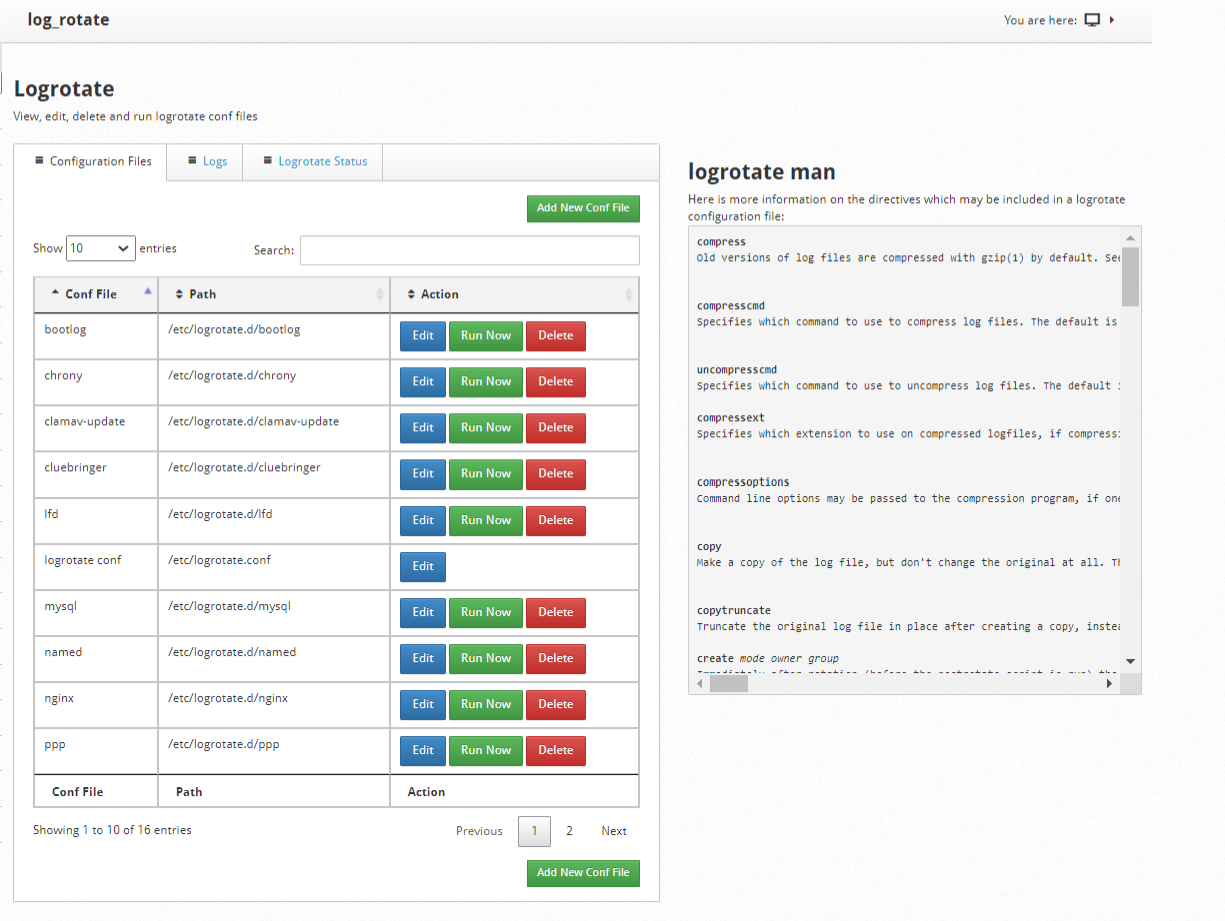The width and height of the screenshot is (1225, 921).
Task: Sort table by Path column
Action: pyautogui.click(x=274, y=294)
